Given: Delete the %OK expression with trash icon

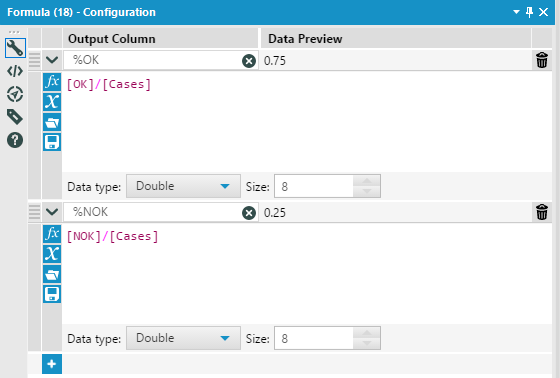Looking at the screenshot, I should click(542, 60).
